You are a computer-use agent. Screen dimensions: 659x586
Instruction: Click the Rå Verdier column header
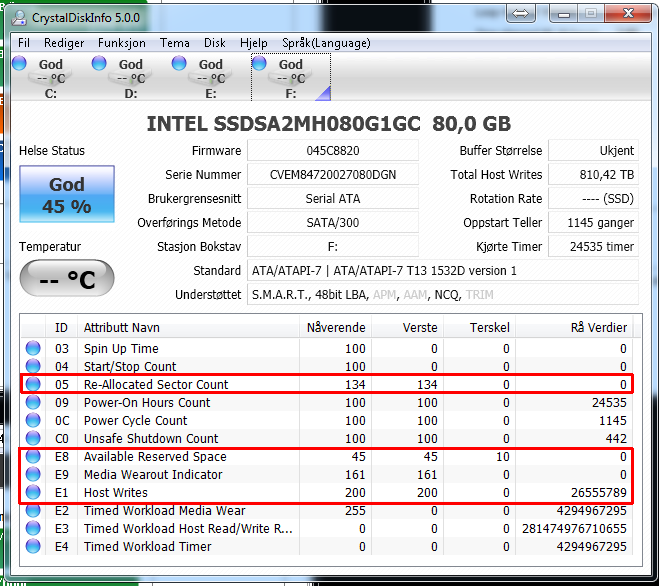click(x=574, y=327)
